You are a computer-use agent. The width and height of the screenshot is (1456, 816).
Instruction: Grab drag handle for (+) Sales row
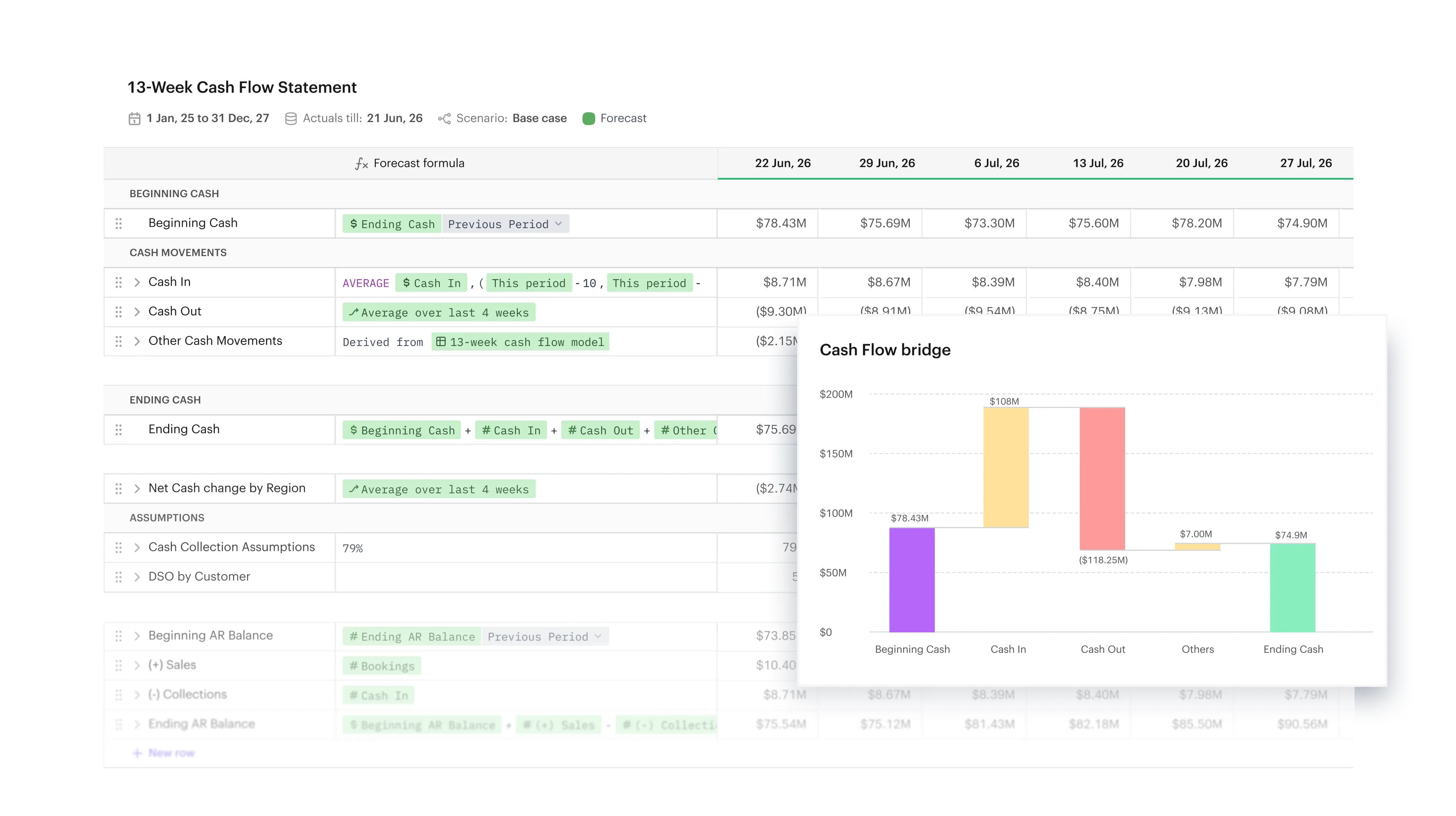point(118,665)
